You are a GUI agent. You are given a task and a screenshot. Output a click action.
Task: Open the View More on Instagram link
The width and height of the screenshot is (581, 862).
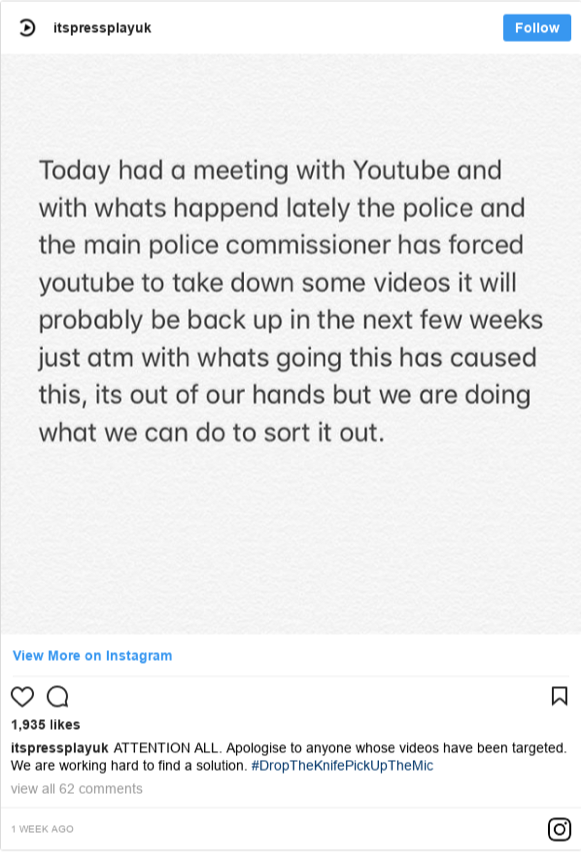coord(92,655)
